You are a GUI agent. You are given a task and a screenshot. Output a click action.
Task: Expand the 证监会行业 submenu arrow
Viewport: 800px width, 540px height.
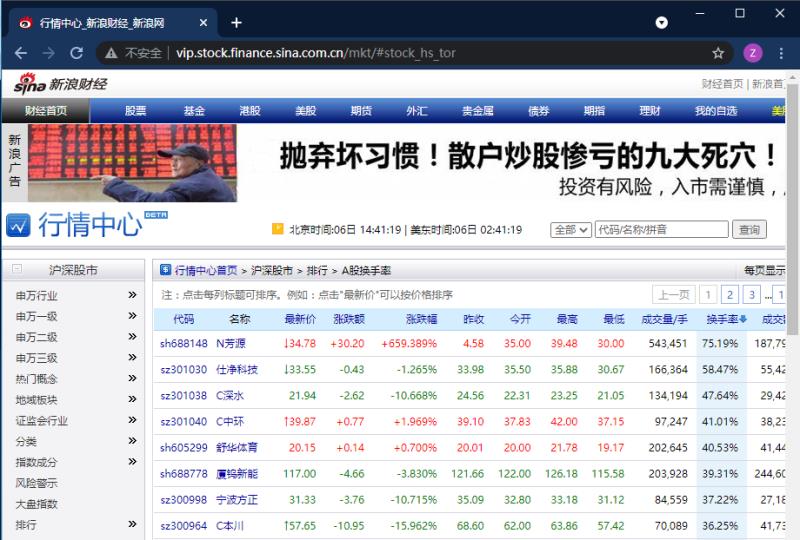click(132, 420)
